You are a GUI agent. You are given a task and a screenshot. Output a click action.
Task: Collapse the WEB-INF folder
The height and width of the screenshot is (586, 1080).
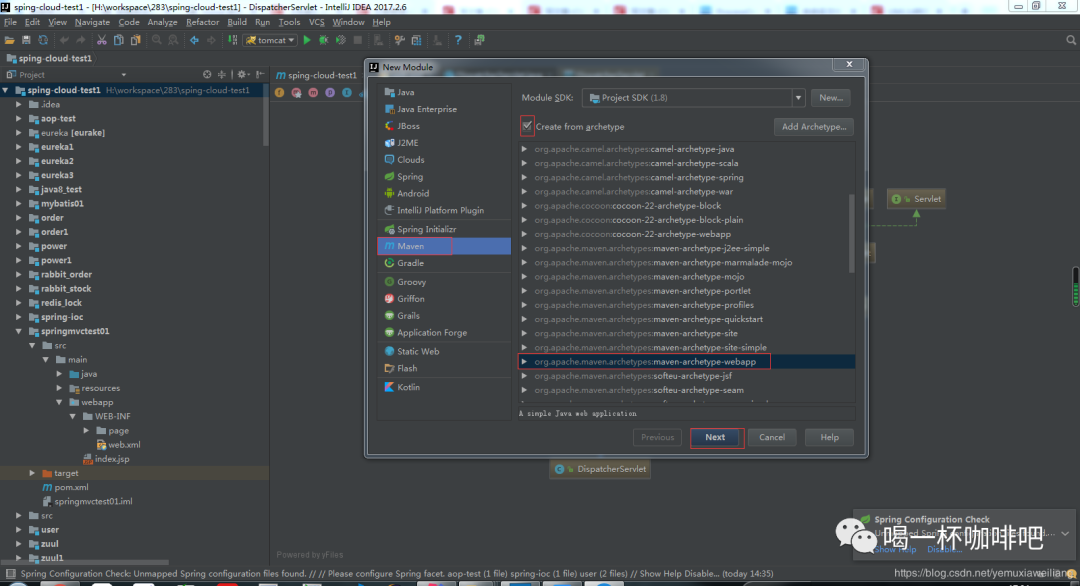[73, 417]
